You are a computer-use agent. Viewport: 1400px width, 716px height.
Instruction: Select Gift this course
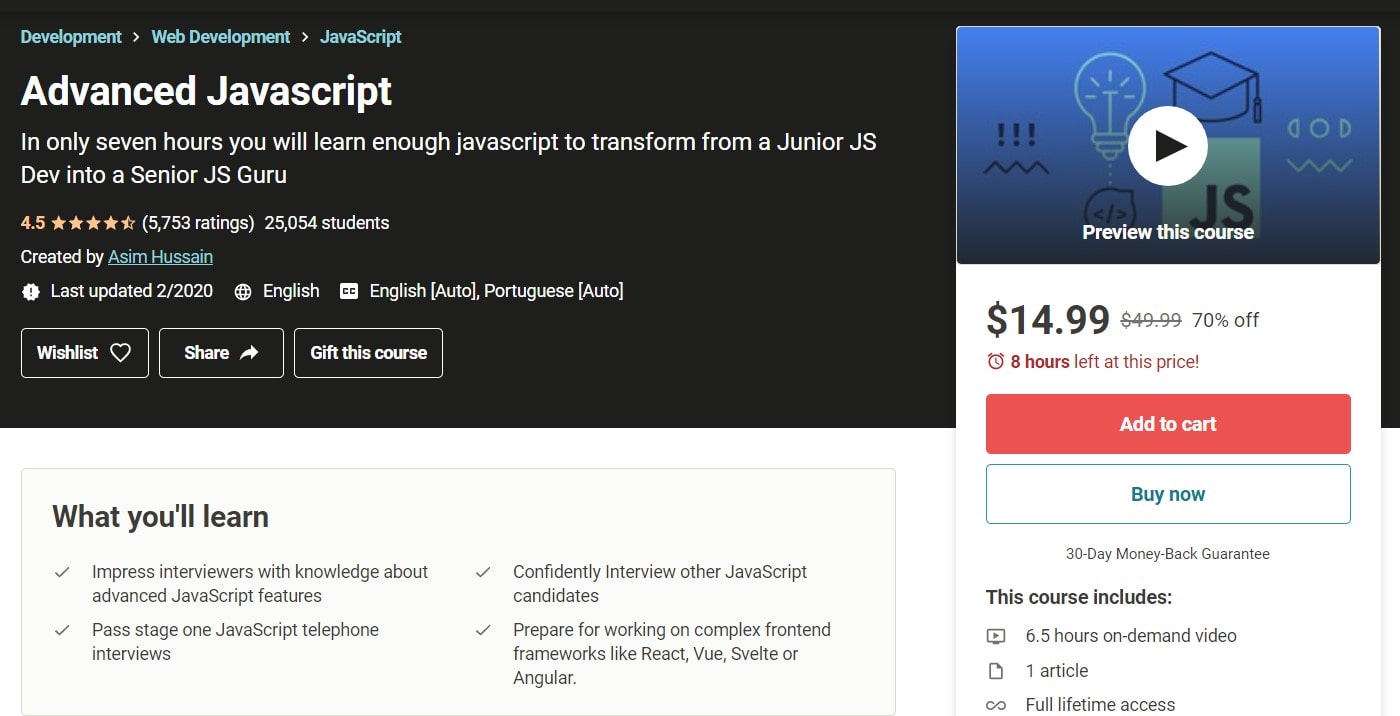click(368, 353)
